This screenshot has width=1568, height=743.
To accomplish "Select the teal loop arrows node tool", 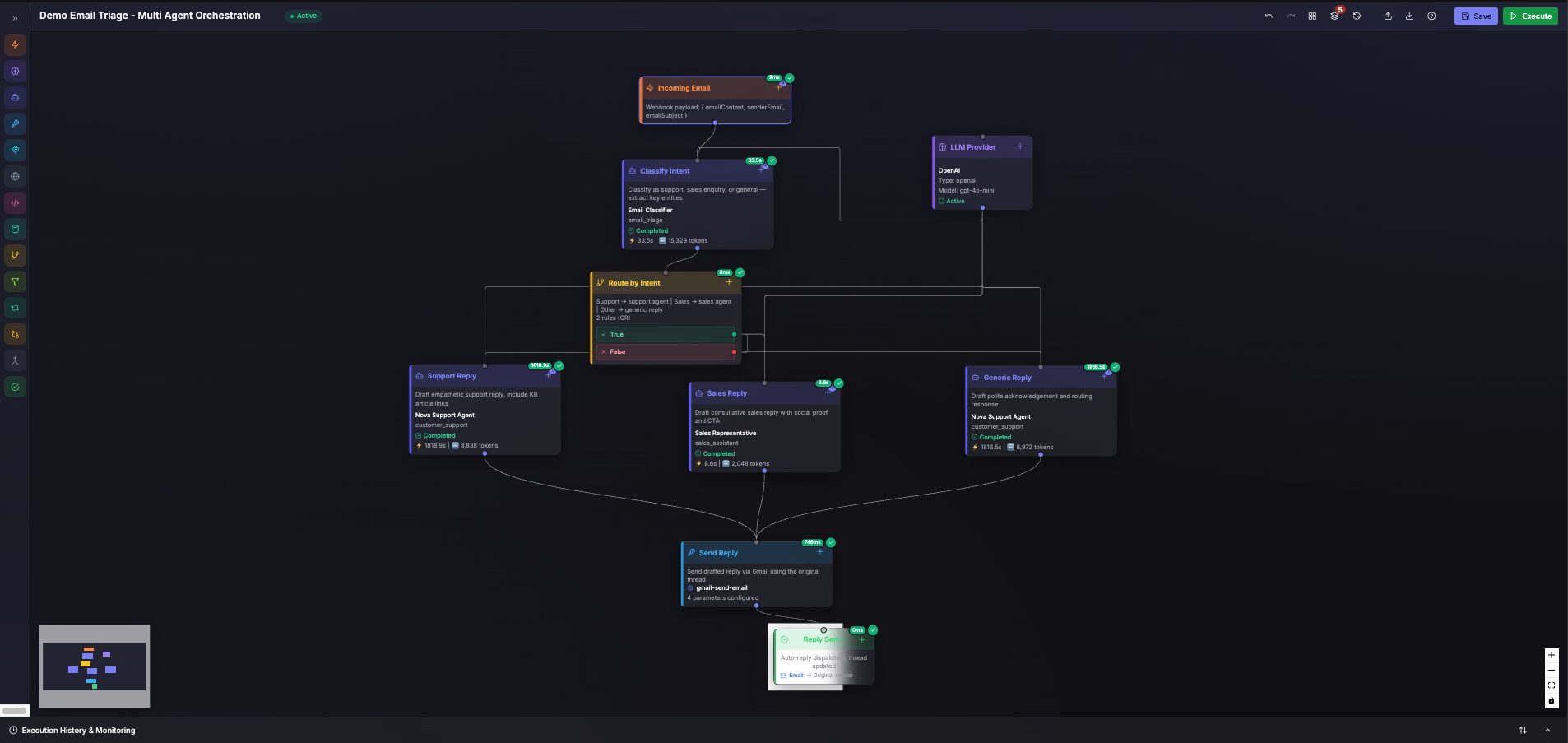I will click(15, 308).
